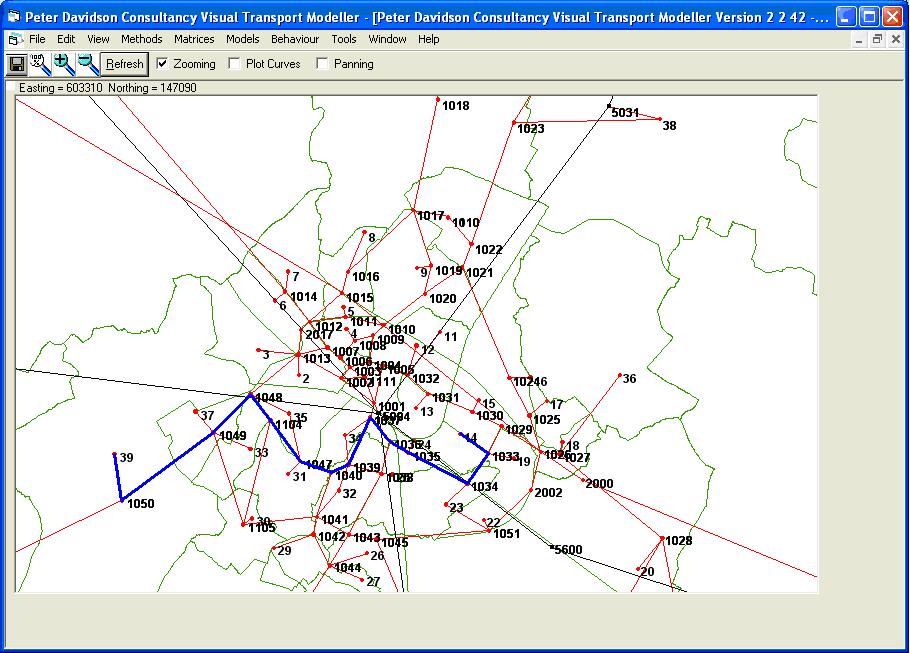The image size is (910, 653).
Task: Click map node 1018 at top of map
Action: pyautogui.click(x=438, y=99)
